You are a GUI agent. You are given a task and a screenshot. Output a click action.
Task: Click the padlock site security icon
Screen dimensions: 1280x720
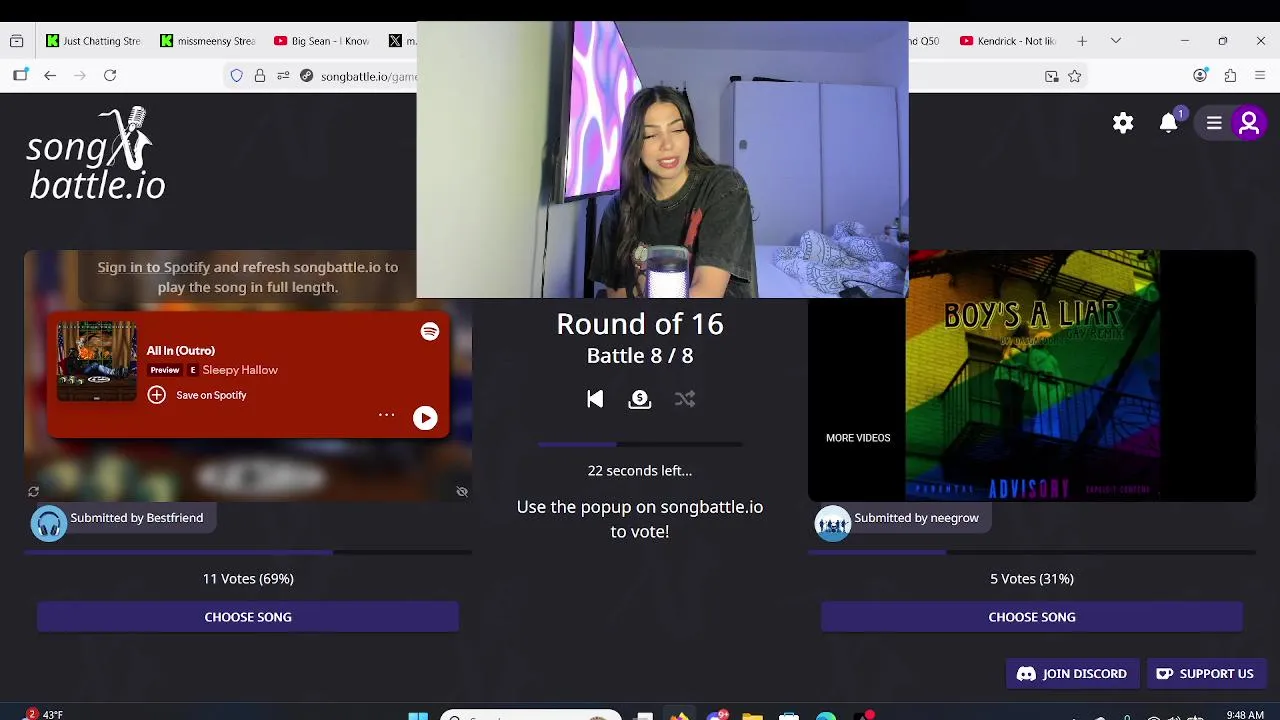[x=260, y=76]
